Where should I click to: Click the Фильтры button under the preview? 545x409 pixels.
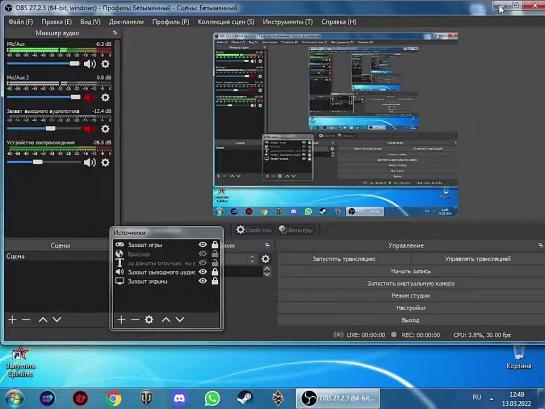click(296, 230)
